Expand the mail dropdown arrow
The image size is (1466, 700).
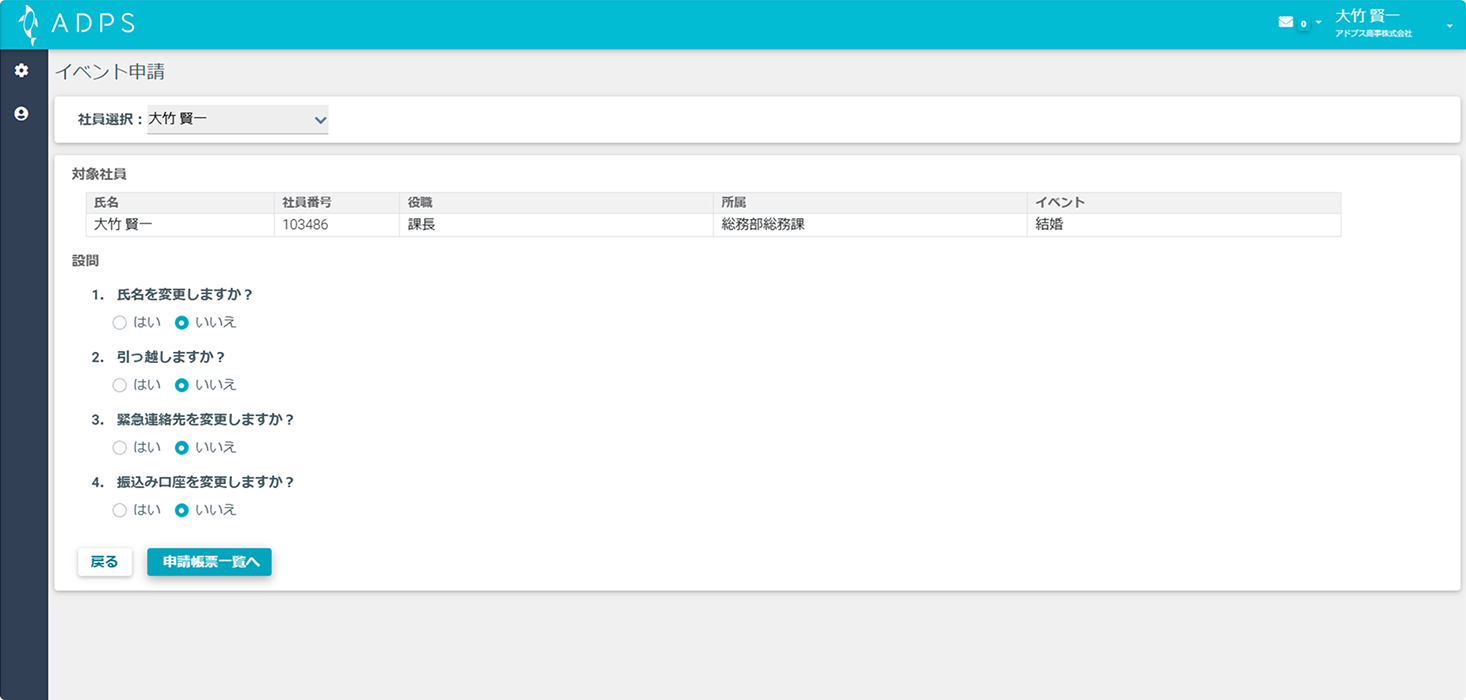1318,22
